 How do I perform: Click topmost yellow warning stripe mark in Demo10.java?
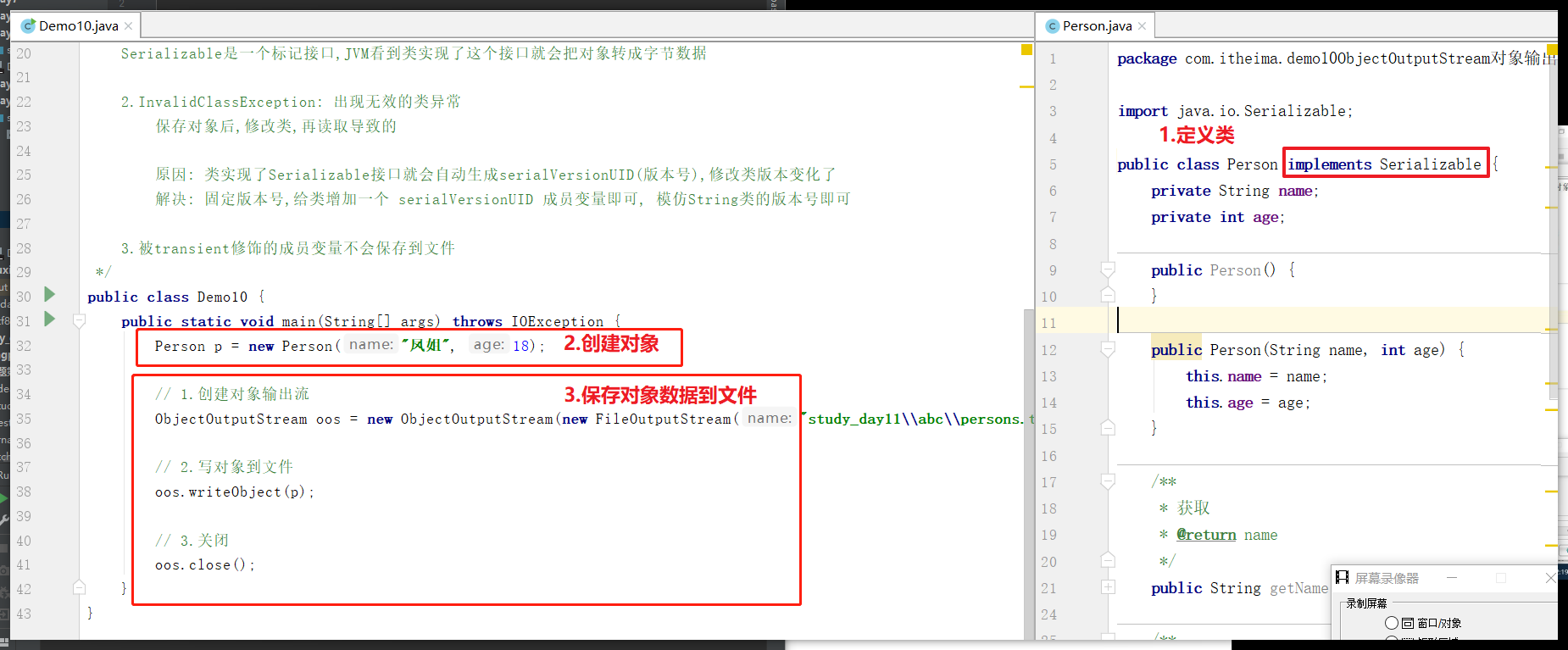tap(1026, 86)
